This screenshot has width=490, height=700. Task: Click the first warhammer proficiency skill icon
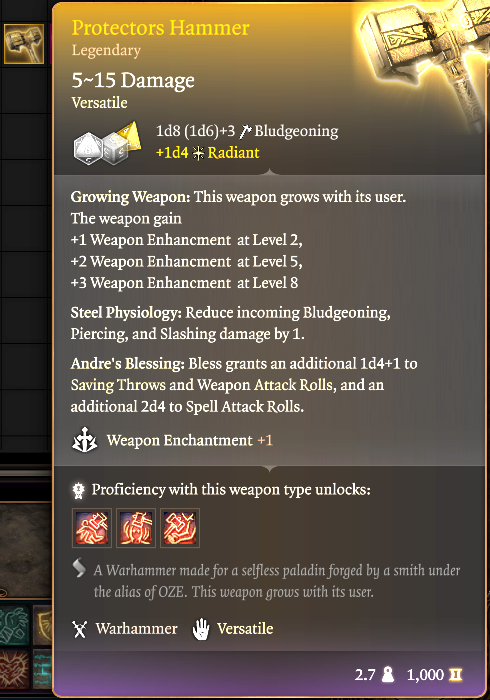click(x=91, y=528)
